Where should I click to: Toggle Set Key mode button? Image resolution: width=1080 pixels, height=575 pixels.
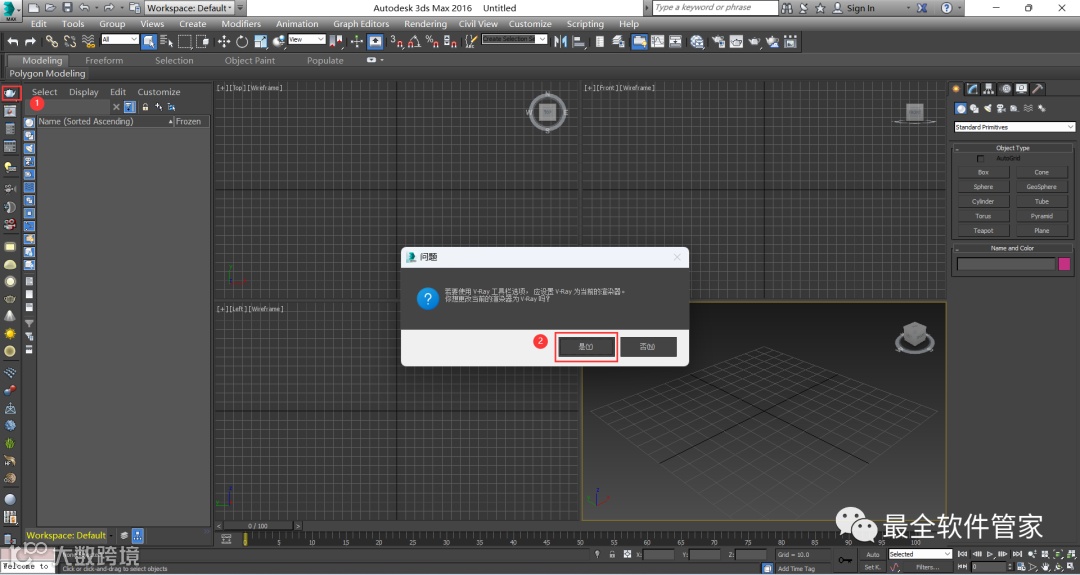[872, 567]
